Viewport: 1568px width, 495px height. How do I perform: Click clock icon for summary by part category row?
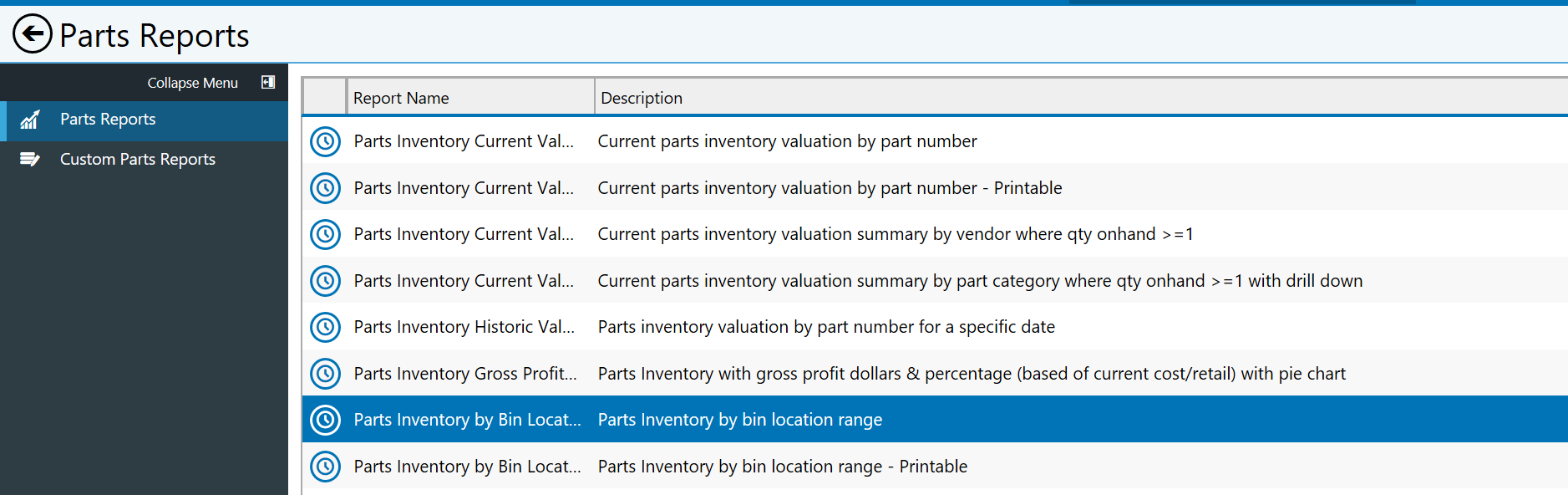(325, 281)
